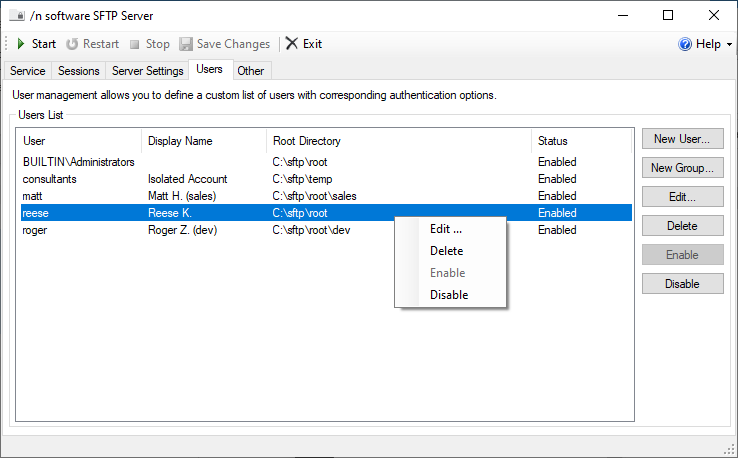
Task: Open the Sessions tab
Action: pyautogui.click(x=79, y=71)
